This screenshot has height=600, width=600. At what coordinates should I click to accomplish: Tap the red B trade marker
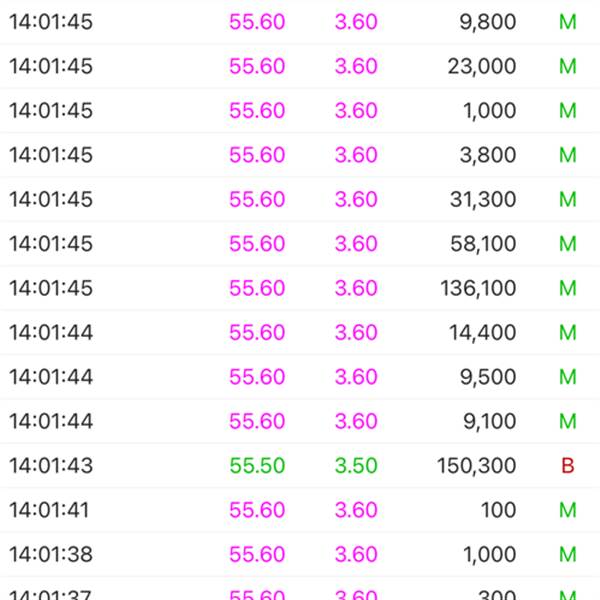(x=568, y=466)
